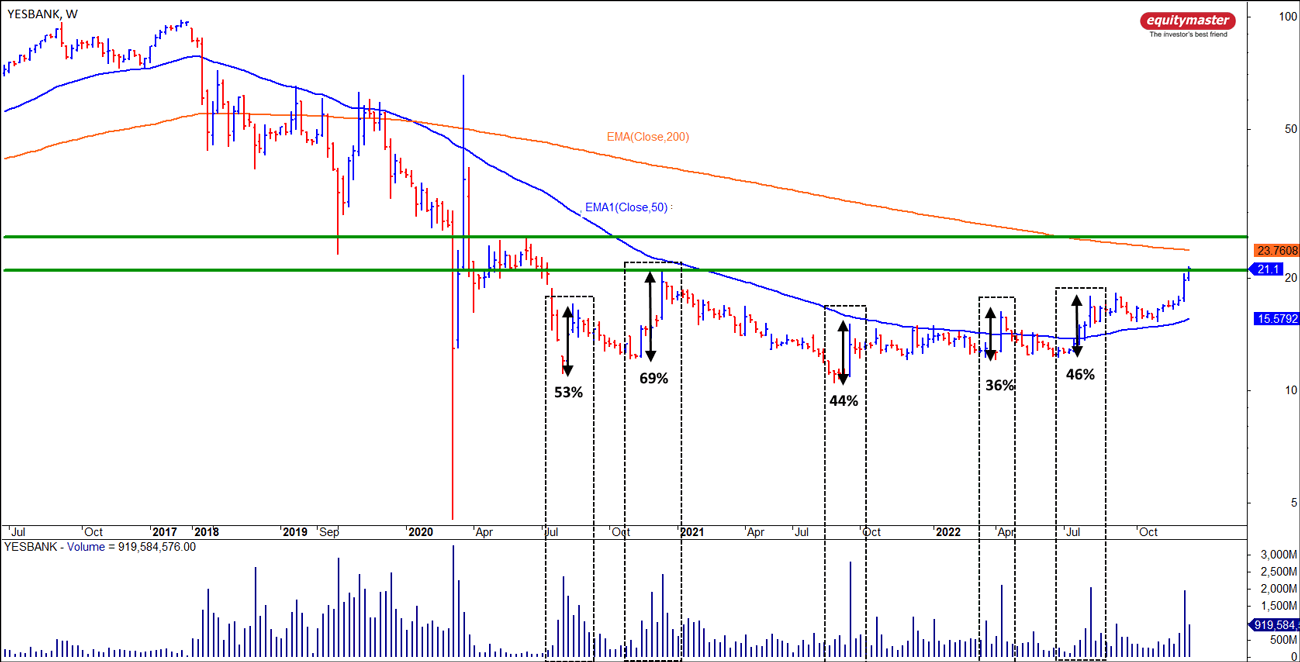Click the YESBANK Volume panel label

point(100,547)
